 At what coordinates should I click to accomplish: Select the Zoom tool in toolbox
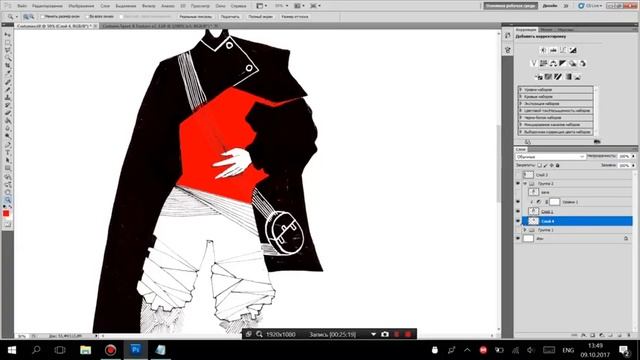7,200
